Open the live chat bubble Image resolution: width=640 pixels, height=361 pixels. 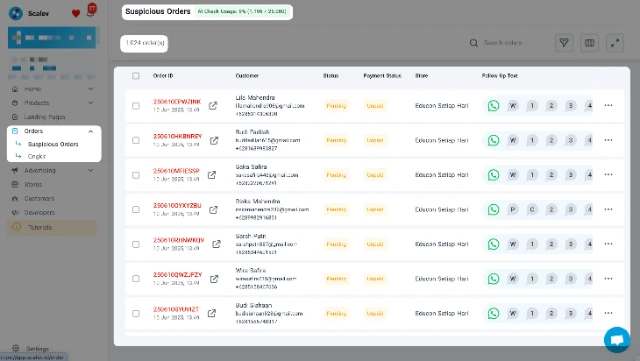pyautogui.click(x=617, y=339)
